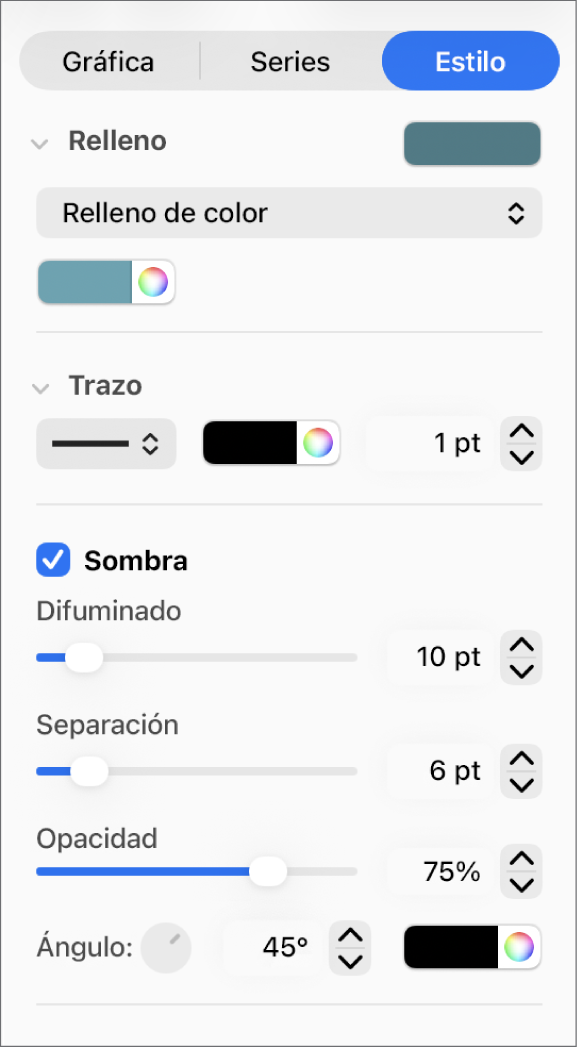The image size is (577, 1048).
Task: Click the Ángulo rotation knob
Action: [x=166, y=946]
